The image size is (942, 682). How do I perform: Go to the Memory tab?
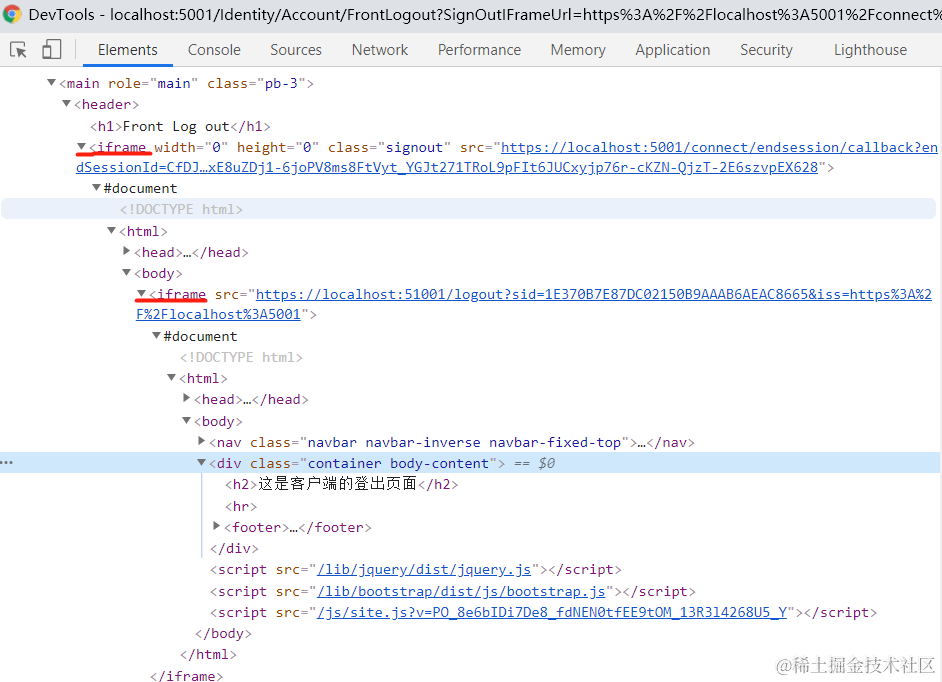578,50
